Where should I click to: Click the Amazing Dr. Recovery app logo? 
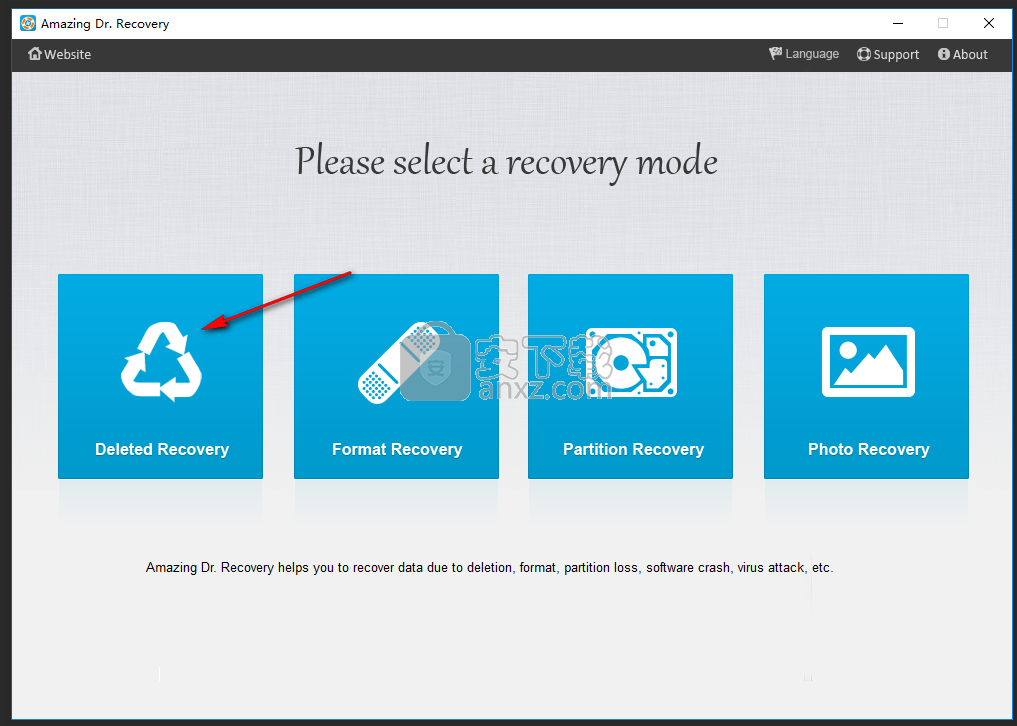pyautogui.click(x=28, y=23)
